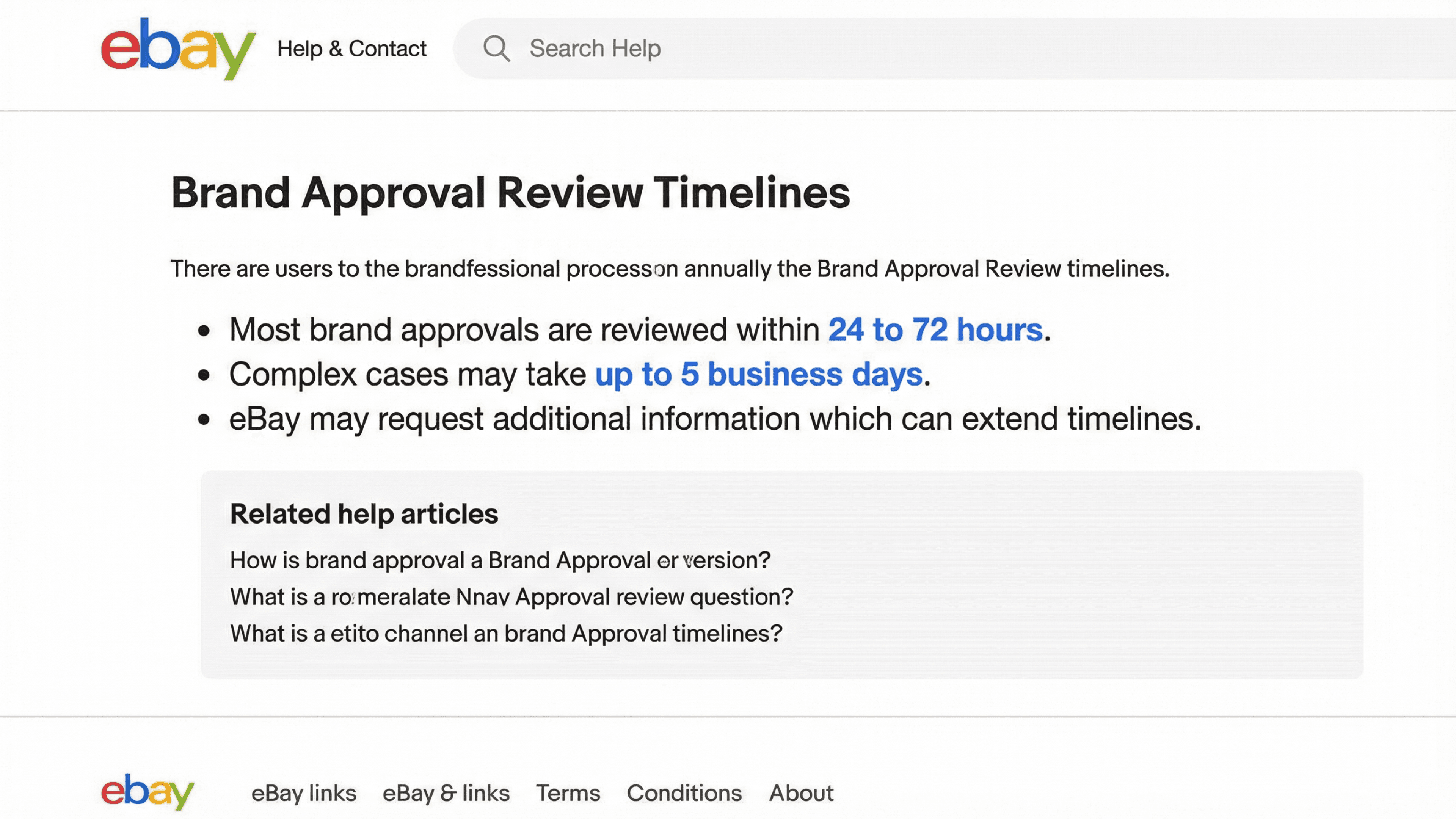This screenshot has width=1456, height=819.
Task: Open article about Approval review question
Action: point(511,597)
